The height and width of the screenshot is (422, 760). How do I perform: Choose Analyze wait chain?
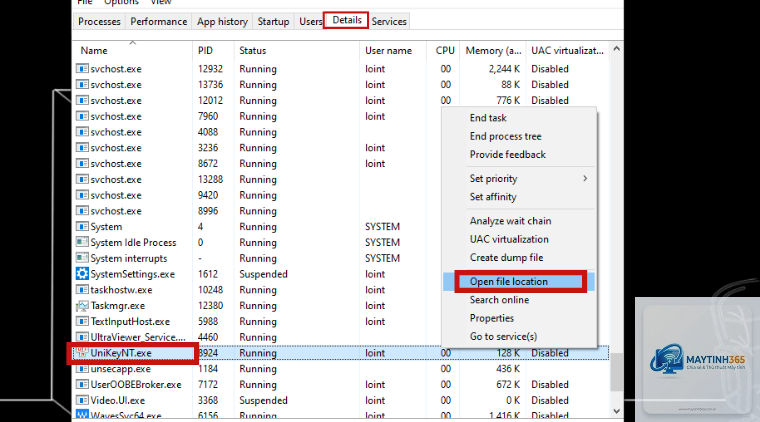pos(510,221)
